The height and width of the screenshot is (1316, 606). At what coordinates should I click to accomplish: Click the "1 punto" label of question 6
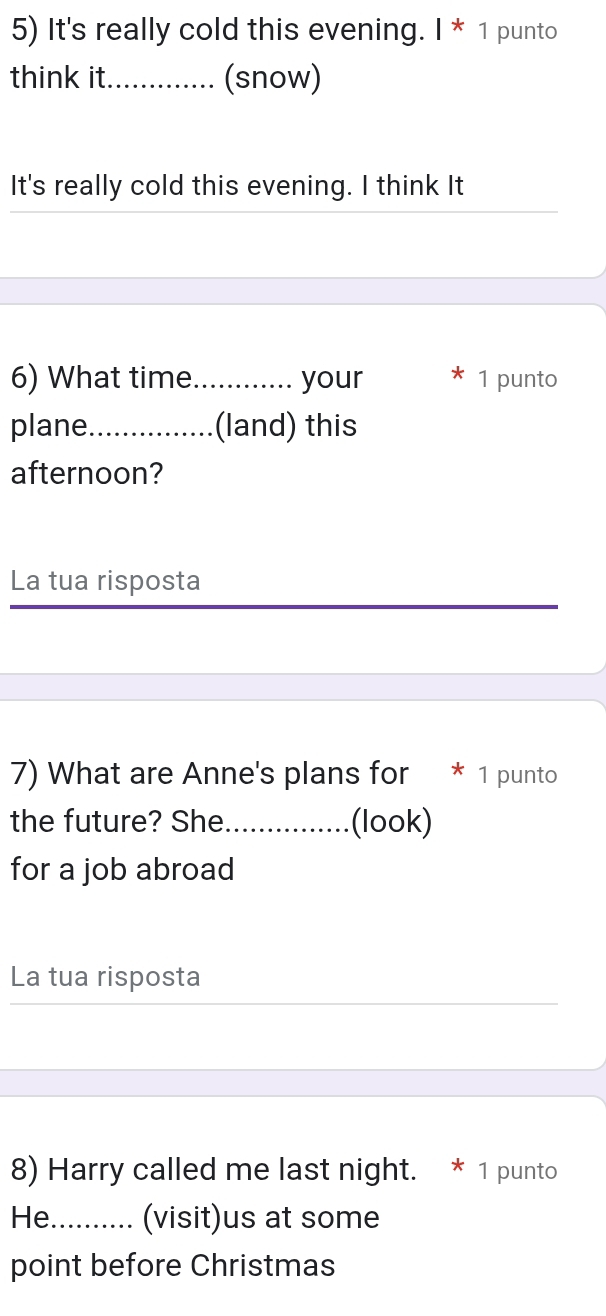pyautogui.click(x=517, y=379)
